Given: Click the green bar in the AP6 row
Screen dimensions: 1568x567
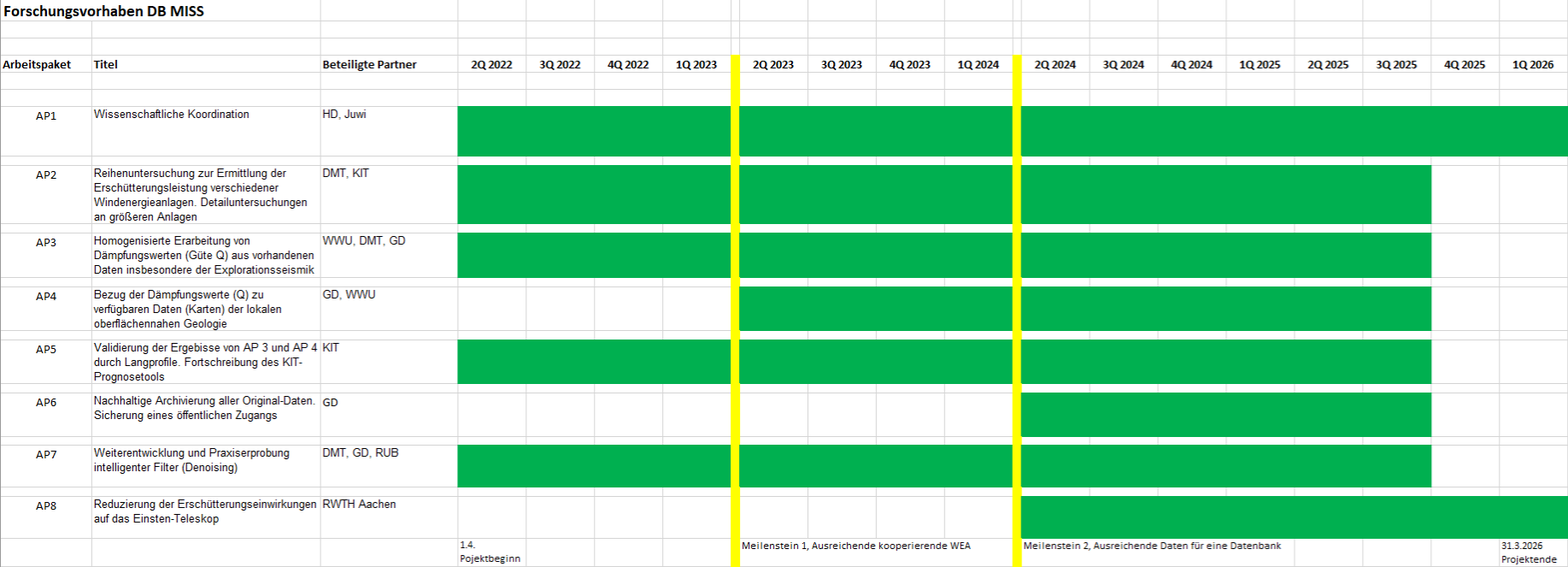Looking at the screenshot, I should [x=1225, y=414].
